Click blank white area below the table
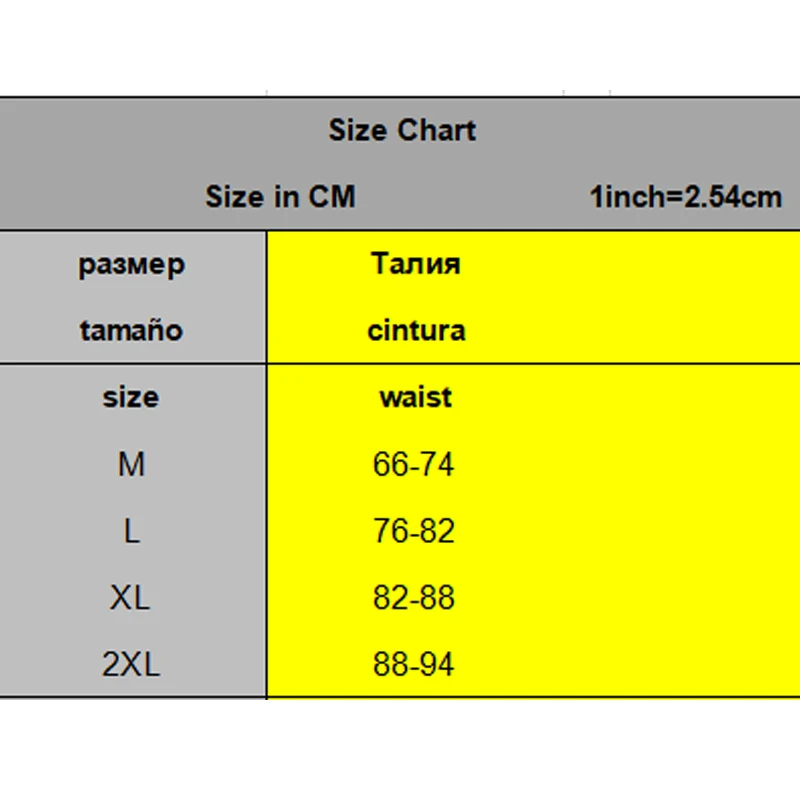 pos(400,750)
